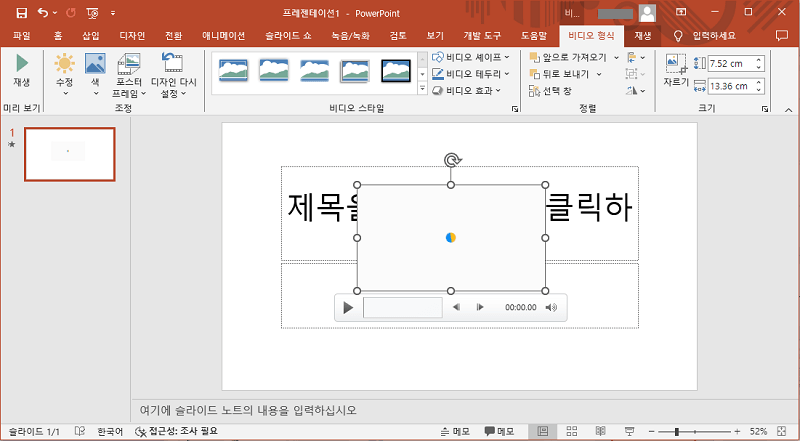
Task: Open Bring Forward dropdown arrow
Action: (x=616, y=58)
